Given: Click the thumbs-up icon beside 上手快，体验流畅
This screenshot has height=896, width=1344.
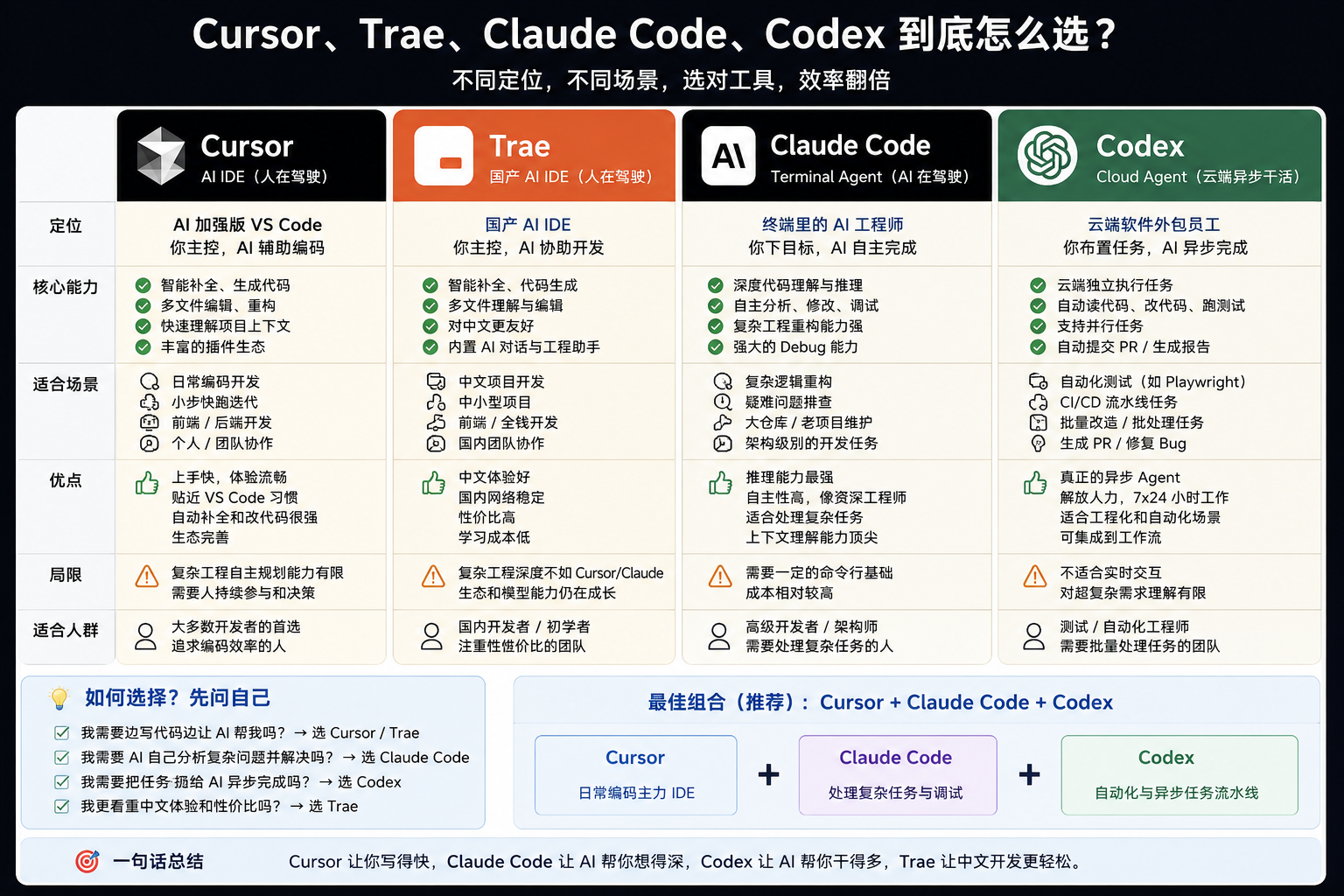Looking at the screenshot, I should [147, 483].
